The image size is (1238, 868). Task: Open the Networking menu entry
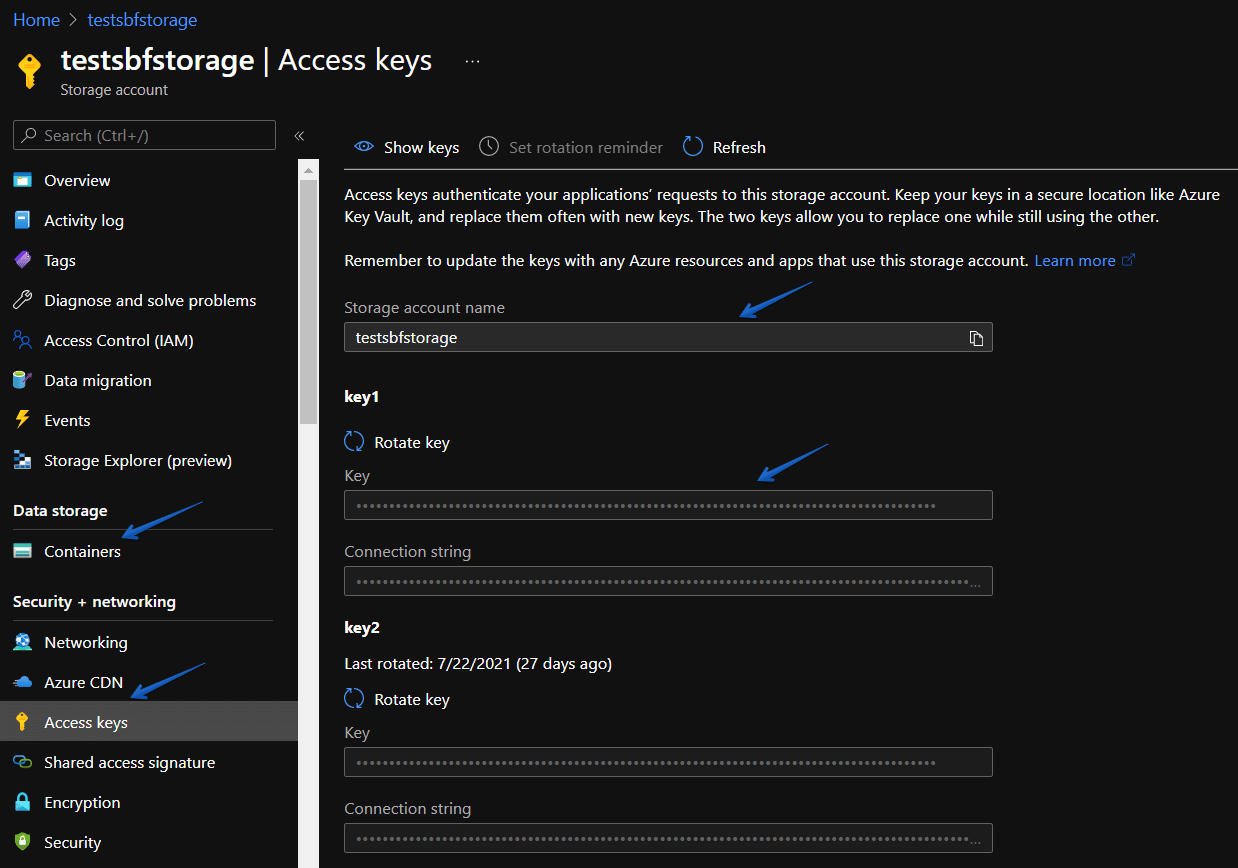(86, 641)
